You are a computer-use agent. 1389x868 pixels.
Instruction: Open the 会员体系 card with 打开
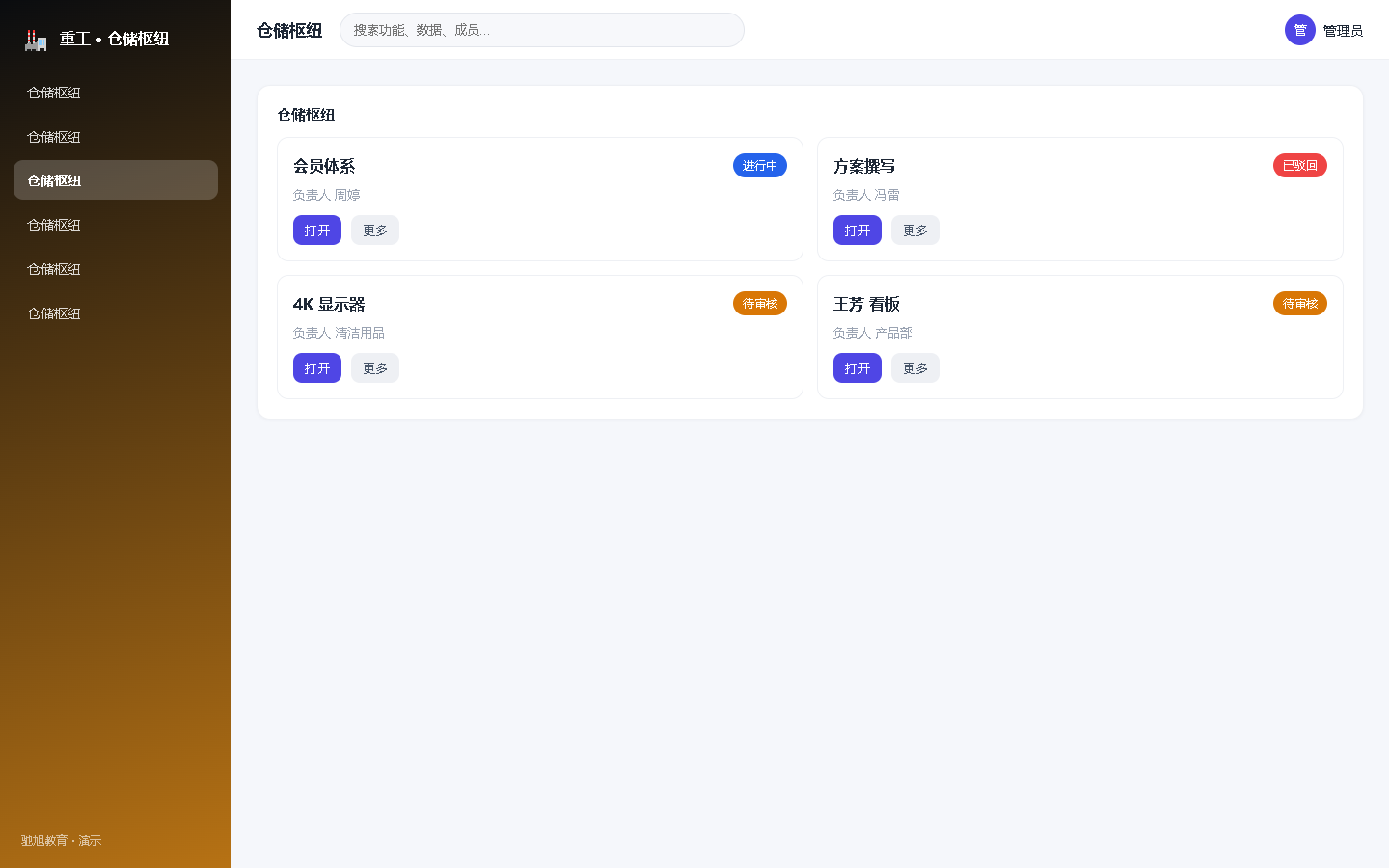(317, 231)
